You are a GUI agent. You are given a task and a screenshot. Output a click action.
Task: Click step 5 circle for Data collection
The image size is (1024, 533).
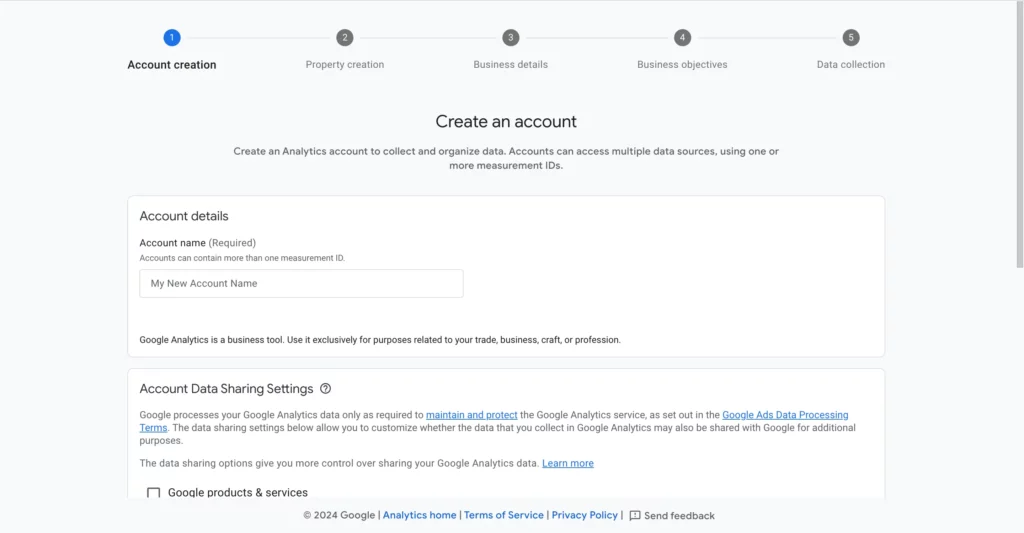pos(851,38)
